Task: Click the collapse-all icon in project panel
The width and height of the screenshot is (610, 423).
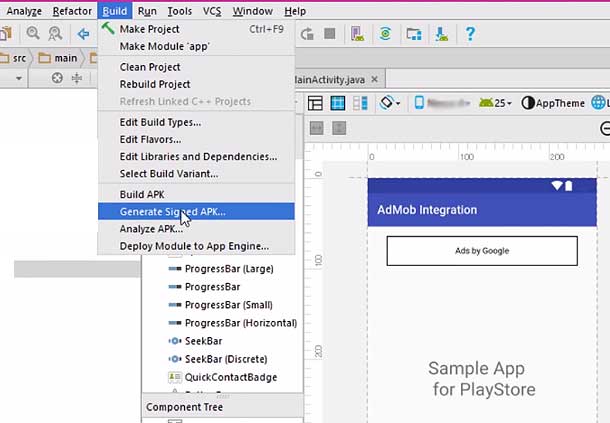Action: (77, 78)
